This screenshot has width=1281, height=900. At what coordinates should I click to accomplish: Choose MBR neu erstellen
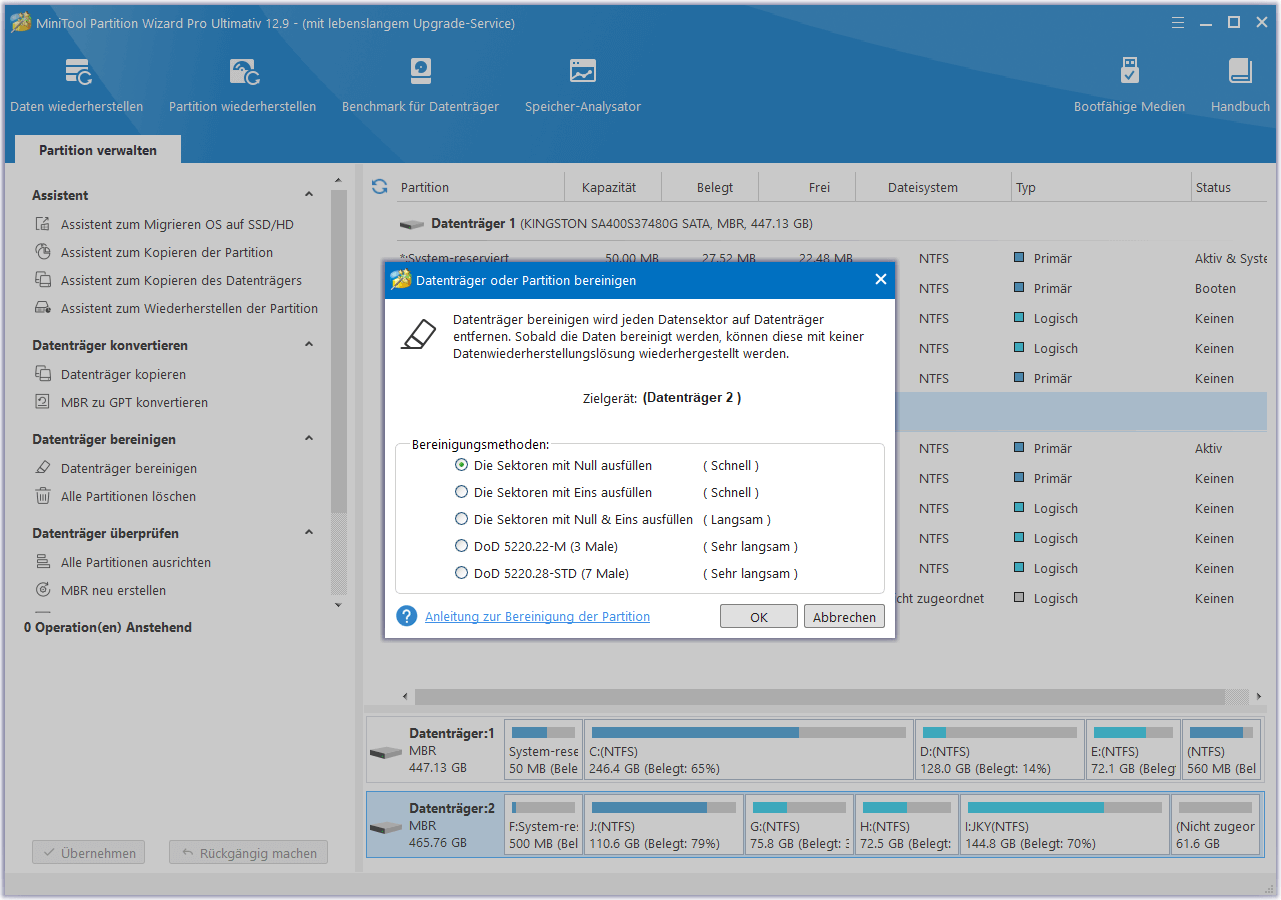pyautogui.click(x=100, y=591)
